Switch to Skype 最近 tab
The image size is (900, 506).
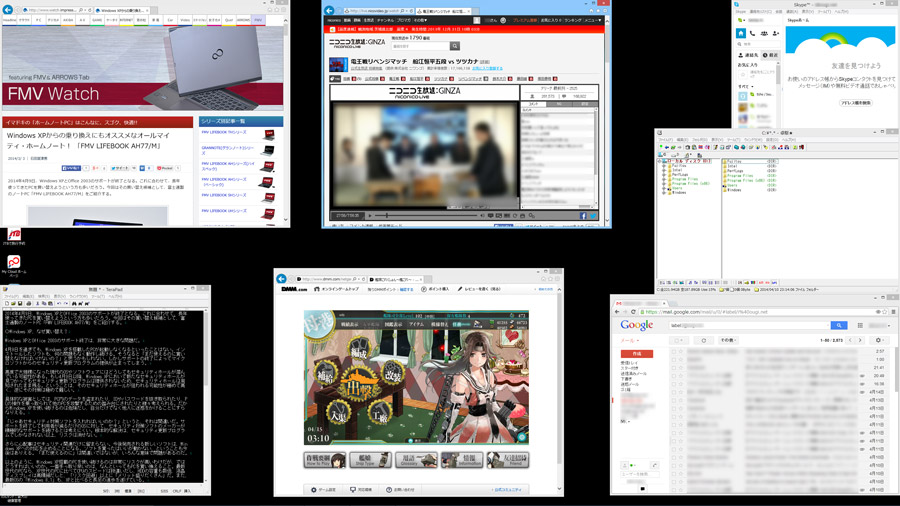[770, 55]
